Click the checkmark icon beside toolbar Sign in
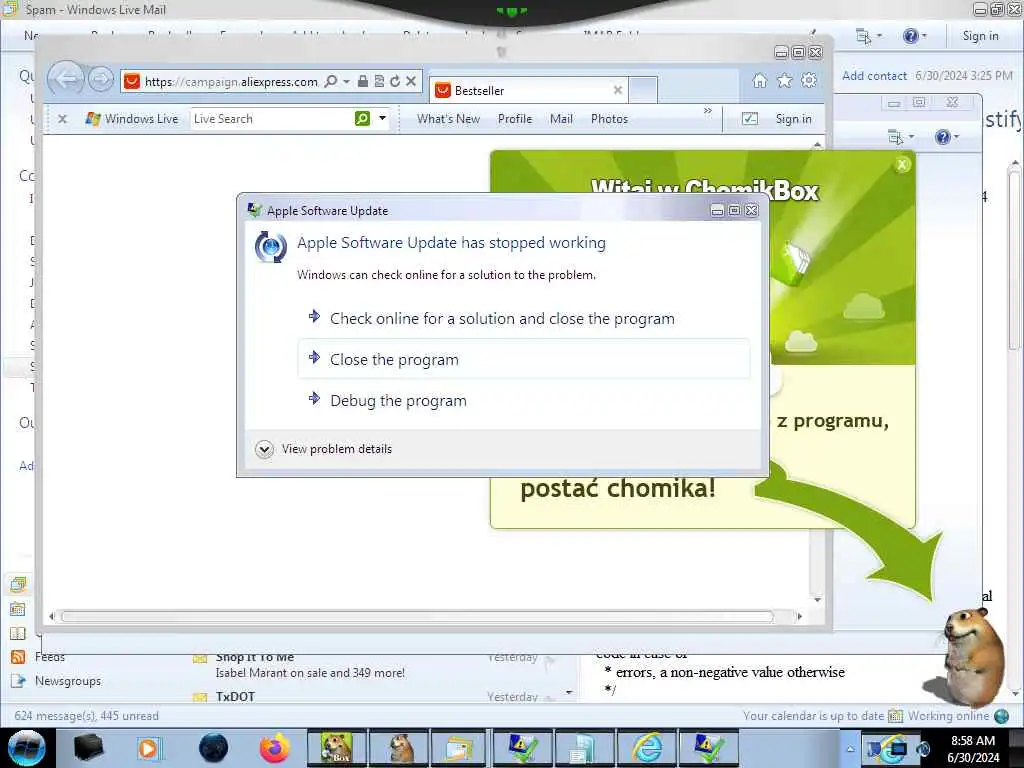Screen dimensions: 1024x768 coord(750,119)
